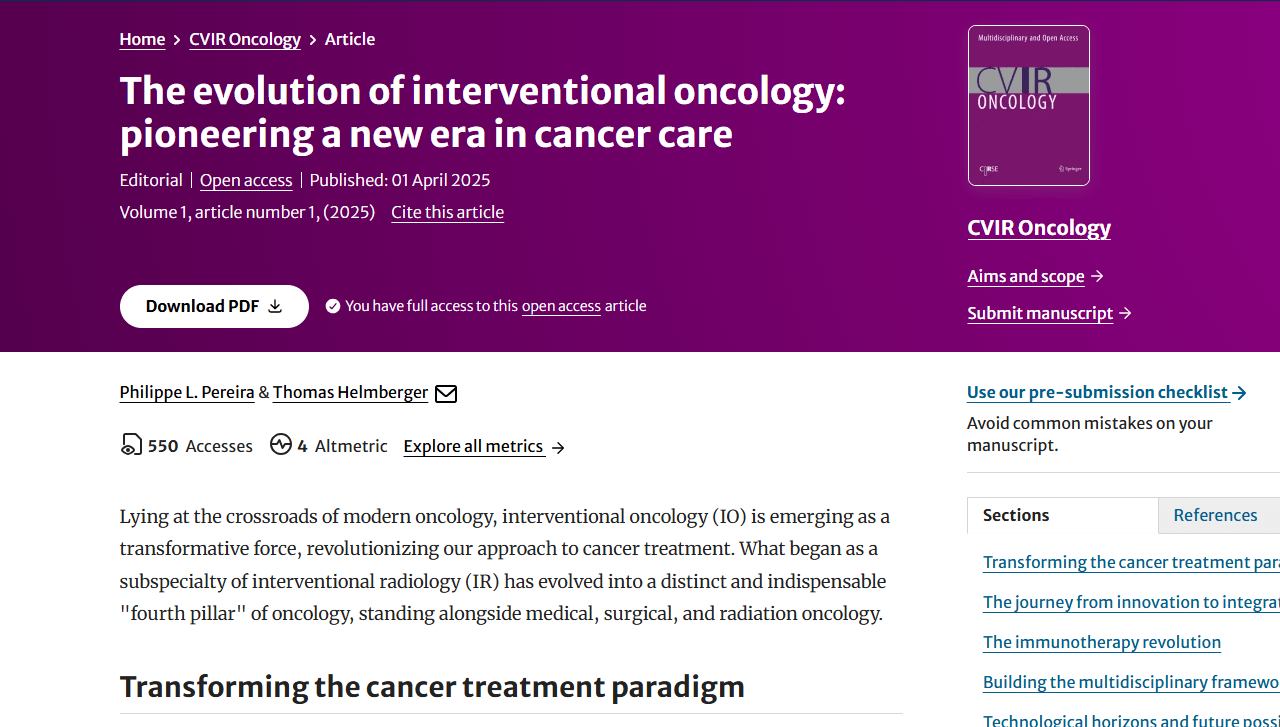Image resolution: width=1280 pixels, height=727 pixels.
Task: Click the arrow after pre-submission checklist link
Action: 1240,393
